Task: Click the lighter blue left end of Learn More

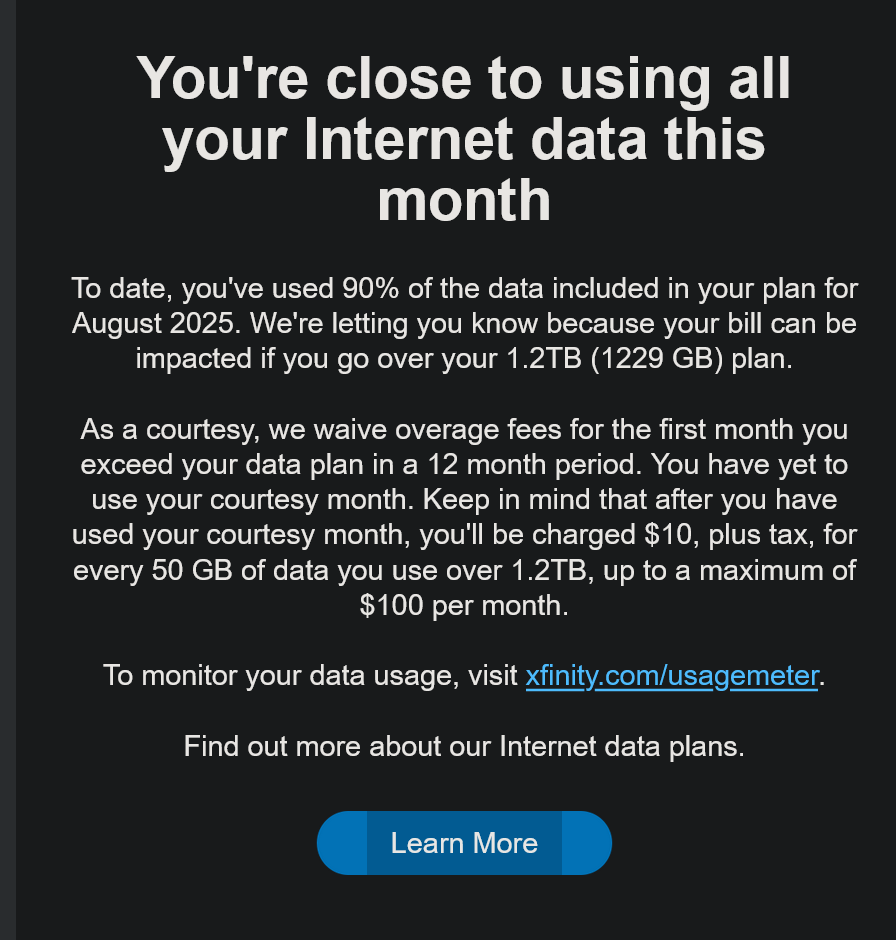Action: coord(342,843)
